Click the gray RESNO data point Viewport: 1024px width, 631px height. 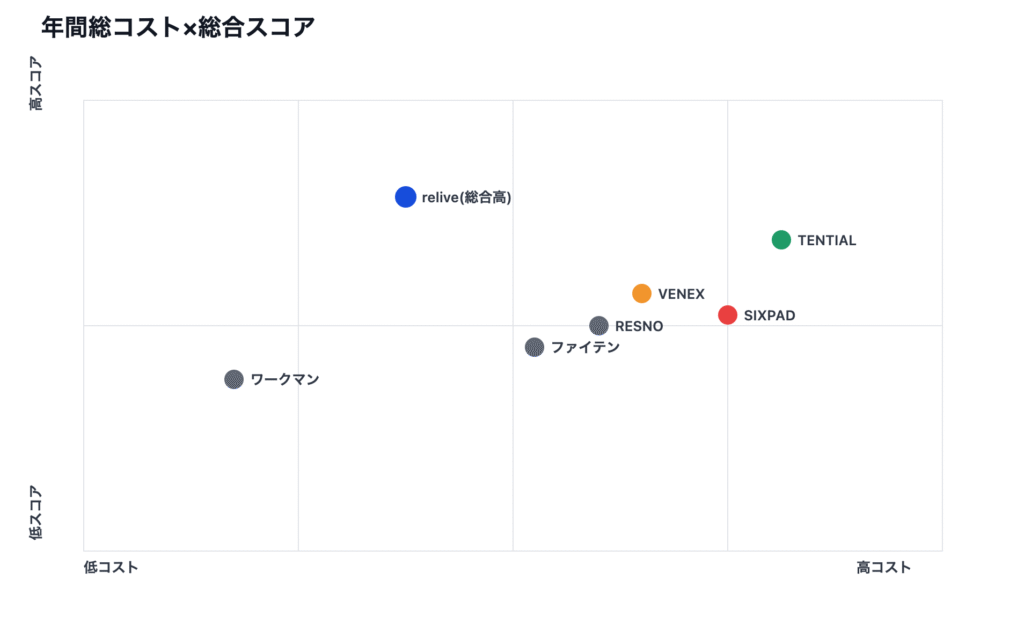(599, 325)
